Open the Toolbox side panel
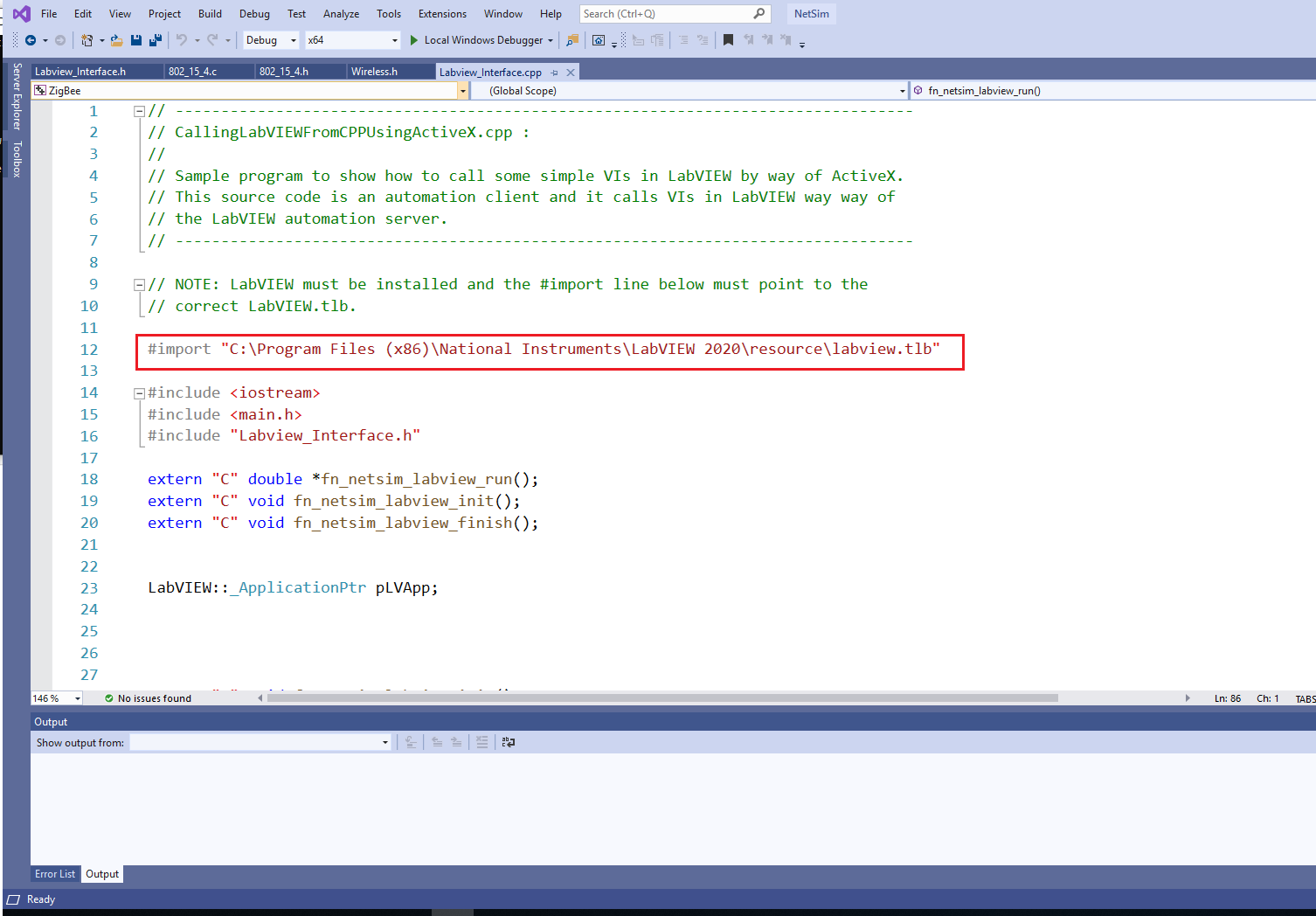The width and height of the screenshot is (1316, 916). pos(17,159)
